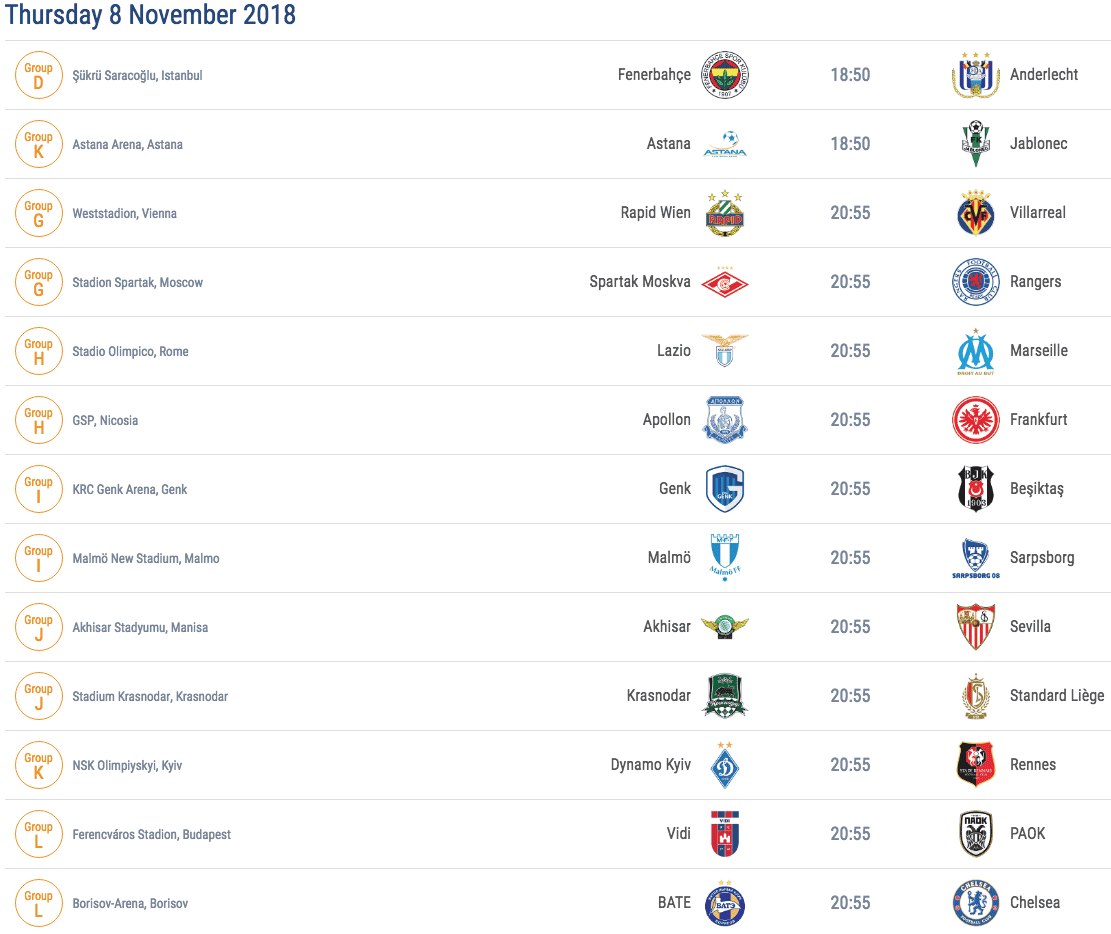1111x934 pixels.
Task: Open 20:55 kickoff for Genk vs Beşiktaş
Action: 850,488
